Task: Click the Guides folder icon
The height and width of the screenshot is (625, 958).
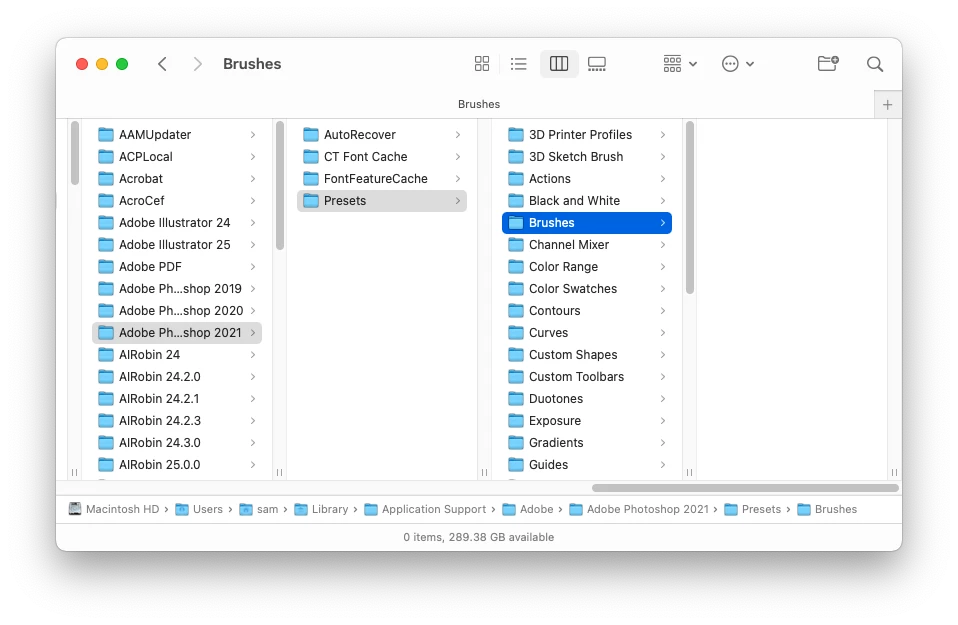Action: [516, 464]
